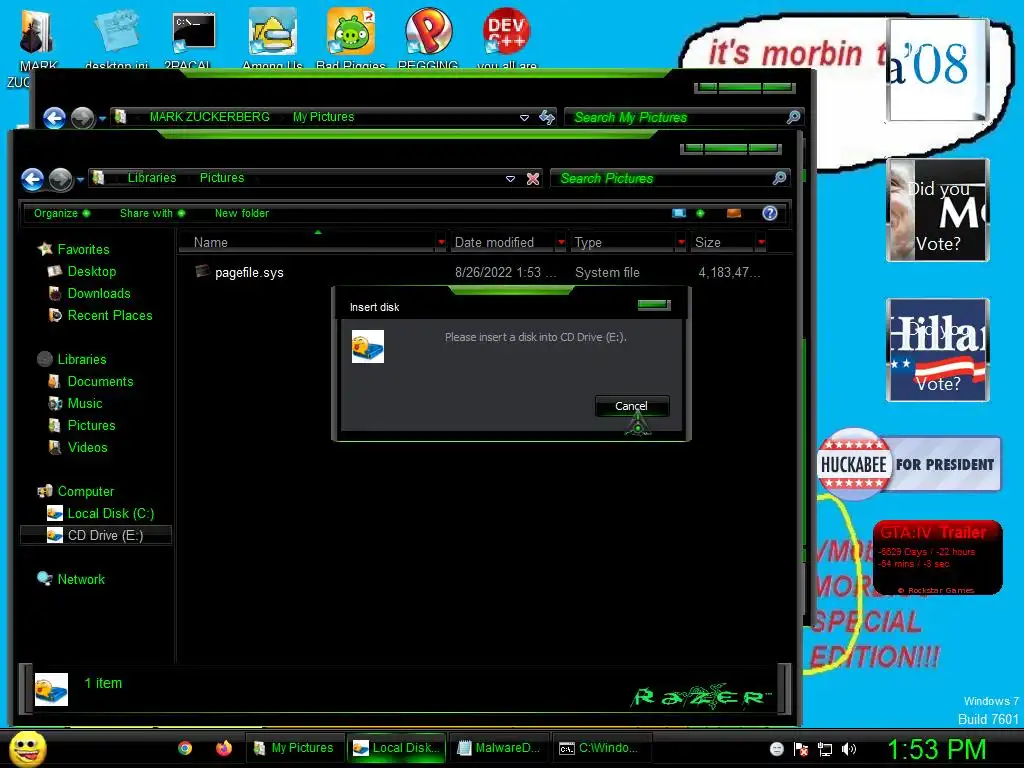The width and height of the screenshot is (1024, 768).
Task: Select Favorites in navigation pane
Action: 83,249
